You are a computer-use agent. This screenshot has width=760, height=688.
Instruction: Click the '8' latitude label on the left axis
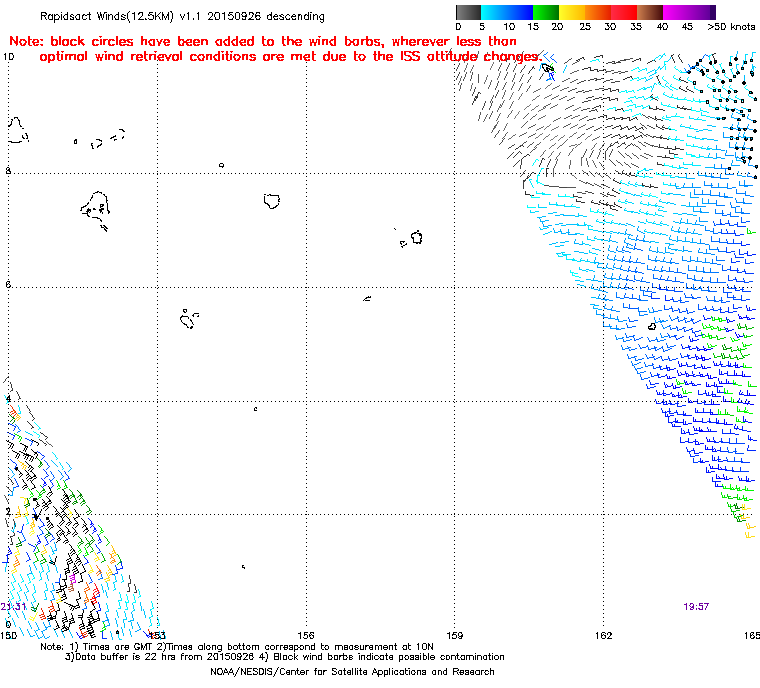click(8, 171)
